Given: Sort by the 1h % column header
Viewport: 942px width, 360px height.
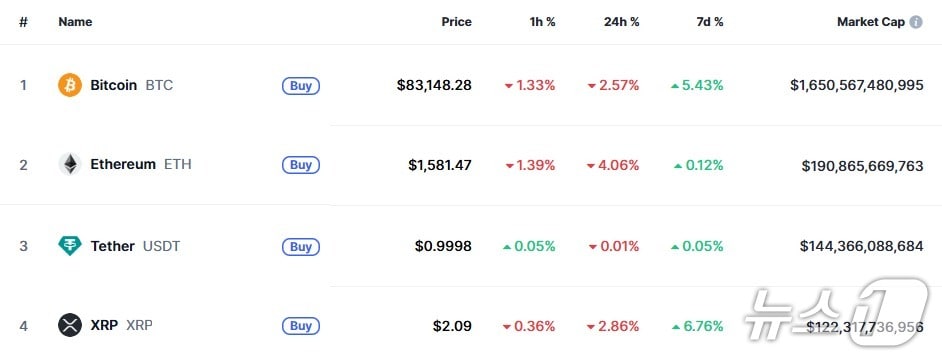Looking at the screenshot, I should click(542, 22).
